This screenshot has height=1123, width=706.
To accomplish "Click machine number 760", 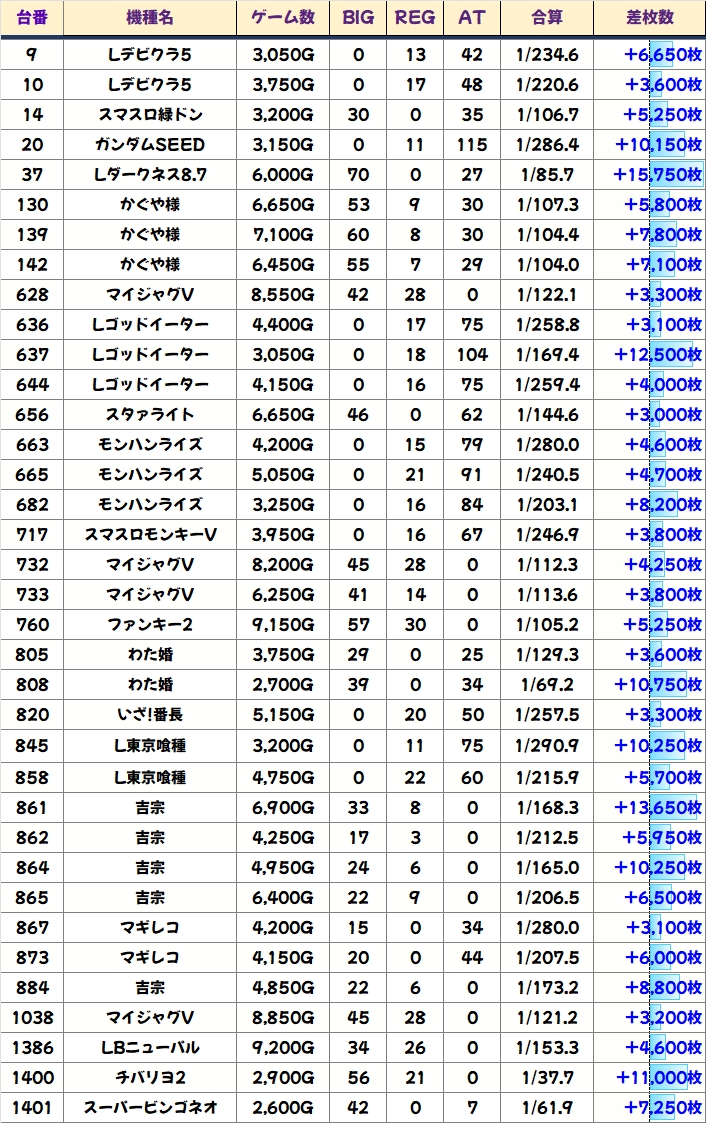I will click(32, 625).
